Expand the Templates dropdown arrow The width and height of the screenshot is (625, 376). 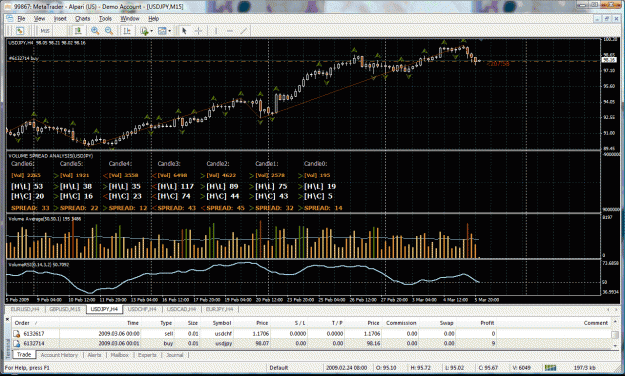point(169,31)
